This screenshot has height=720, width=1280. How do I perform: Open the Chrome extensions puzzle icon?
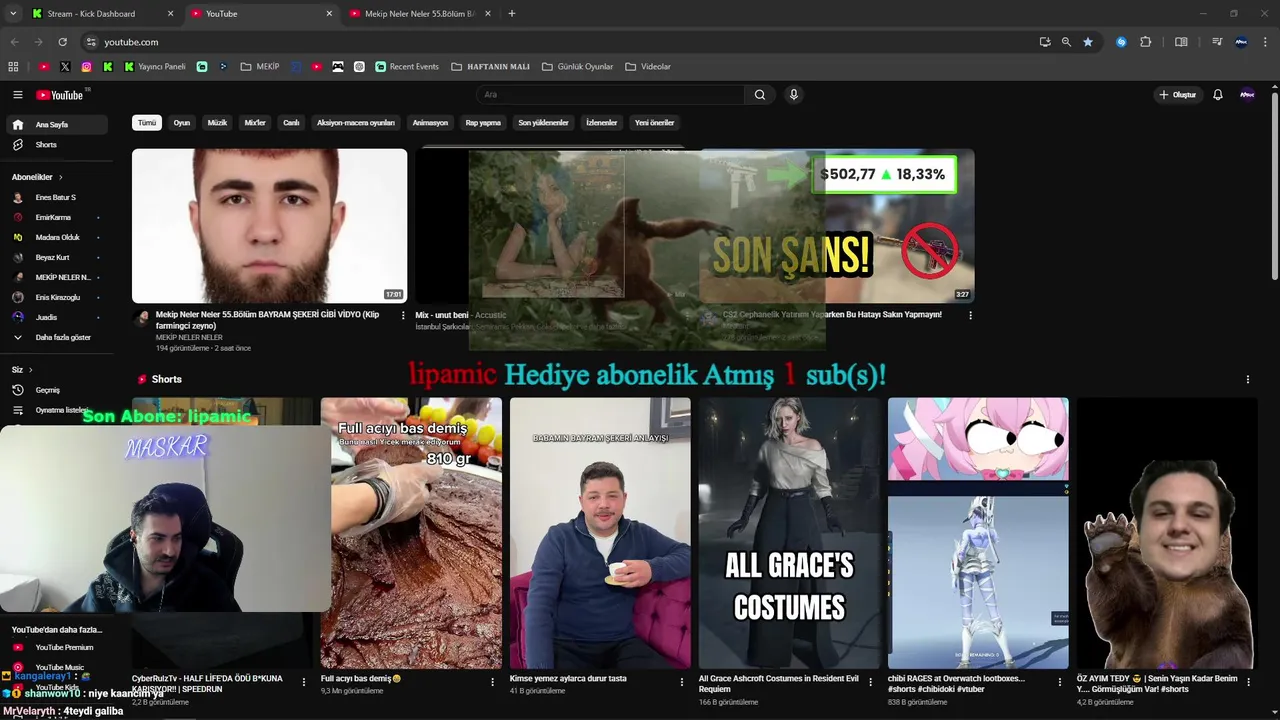[1146, 42]
